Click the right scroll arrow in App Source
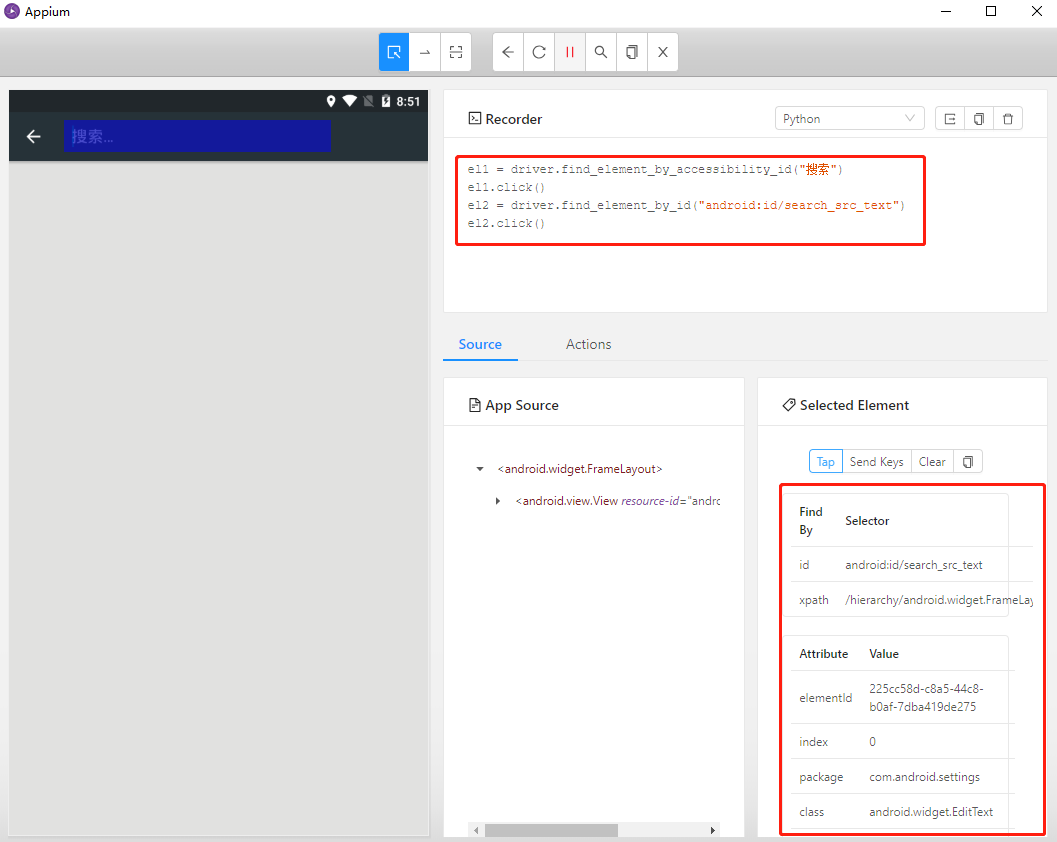Image resolution: width=1057 pixels, height=842 pixels. 713,831
